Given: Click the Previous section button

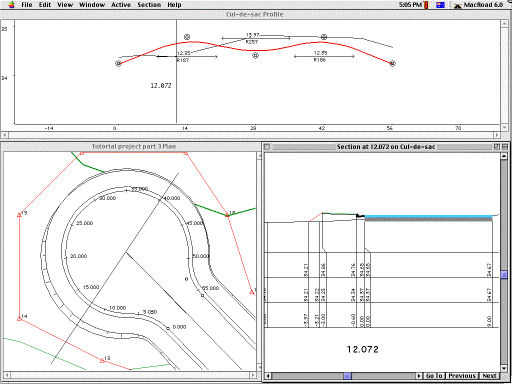Looking at the screenshot, I should click(x=462, y=376).
